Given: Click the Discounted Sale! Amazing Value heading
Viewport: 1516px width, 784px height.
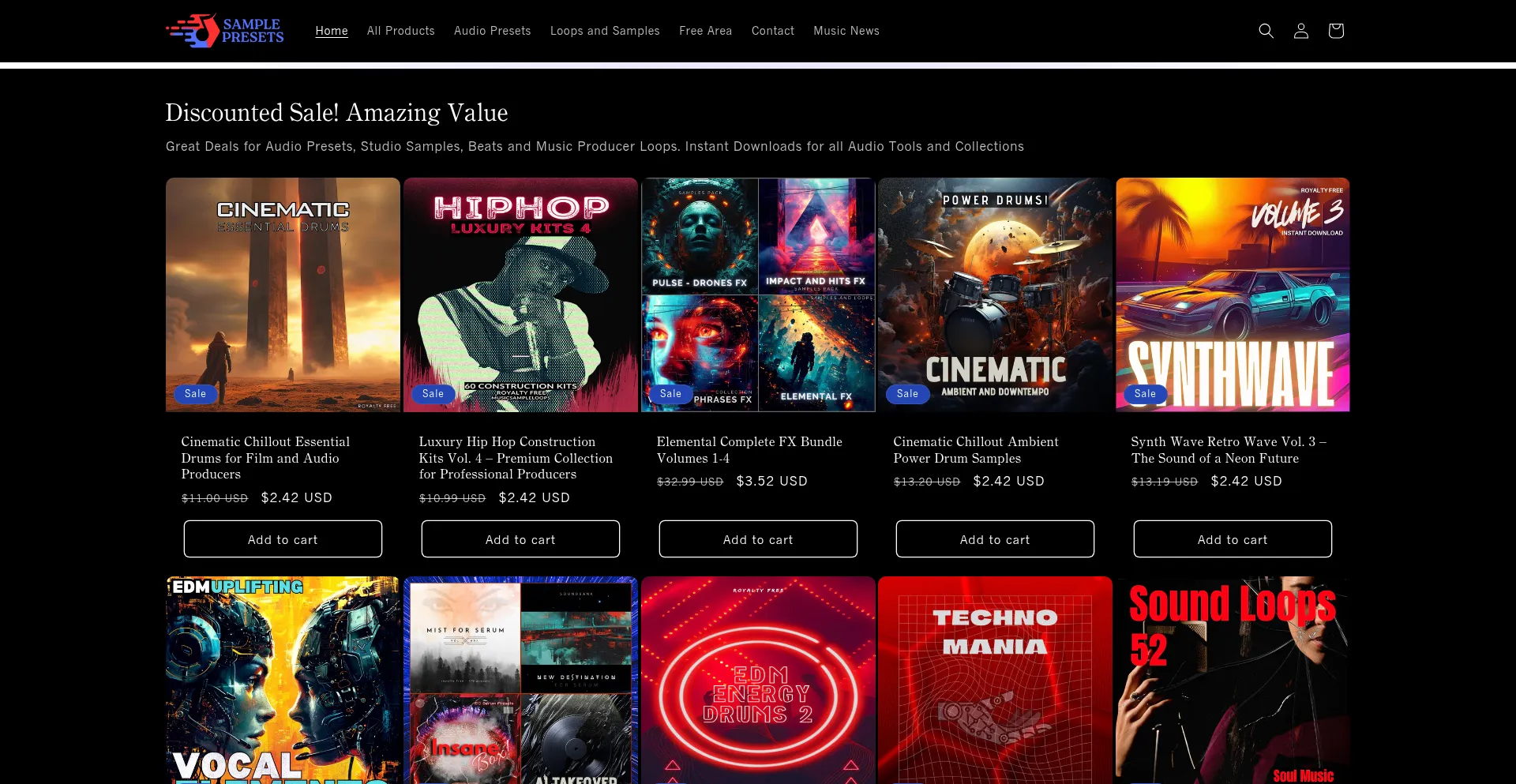Looking at the screenshot, I should (x=336, y=113).
